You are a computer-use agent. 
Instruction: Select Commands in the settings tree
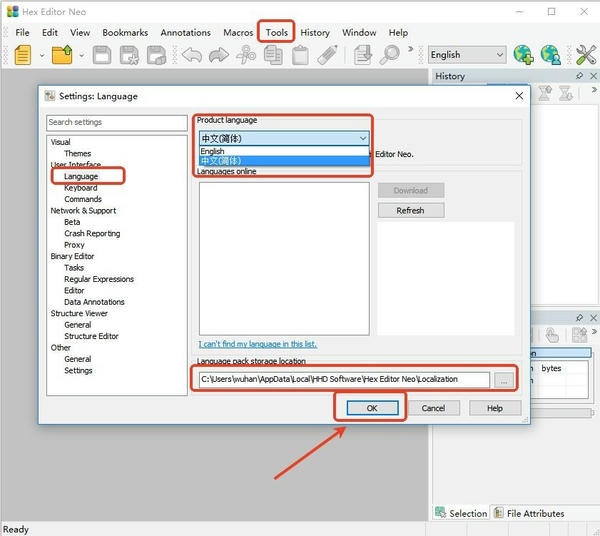83,199
